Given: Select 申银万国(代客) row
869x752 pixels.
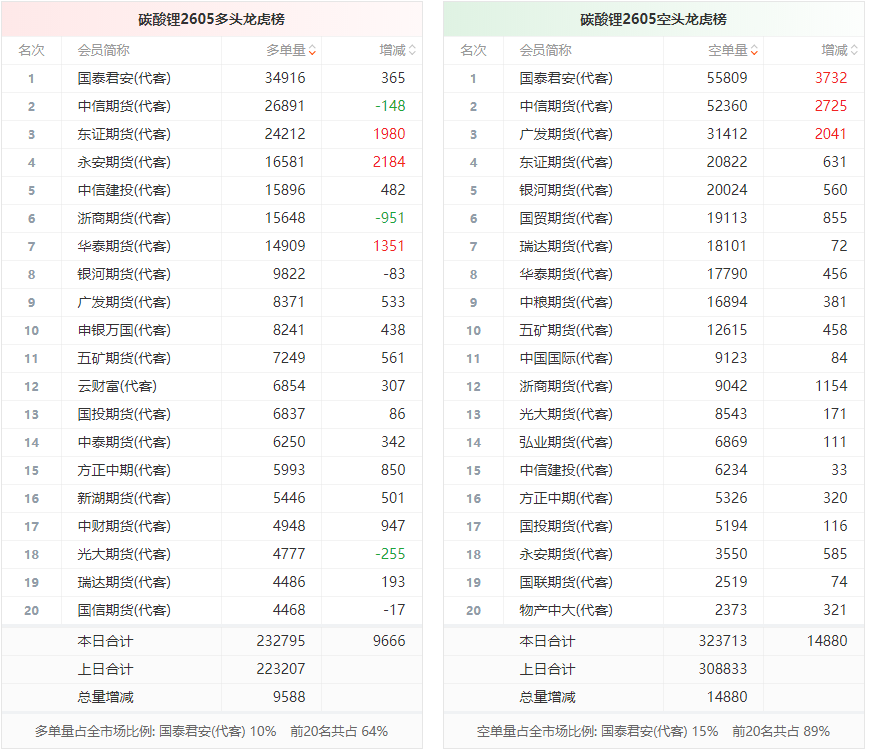Looking at the screenshot, I should (212, 330).
